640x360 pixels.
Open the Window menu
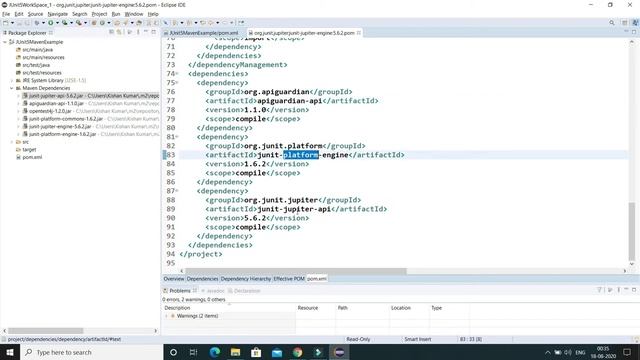tap(133, 14)
